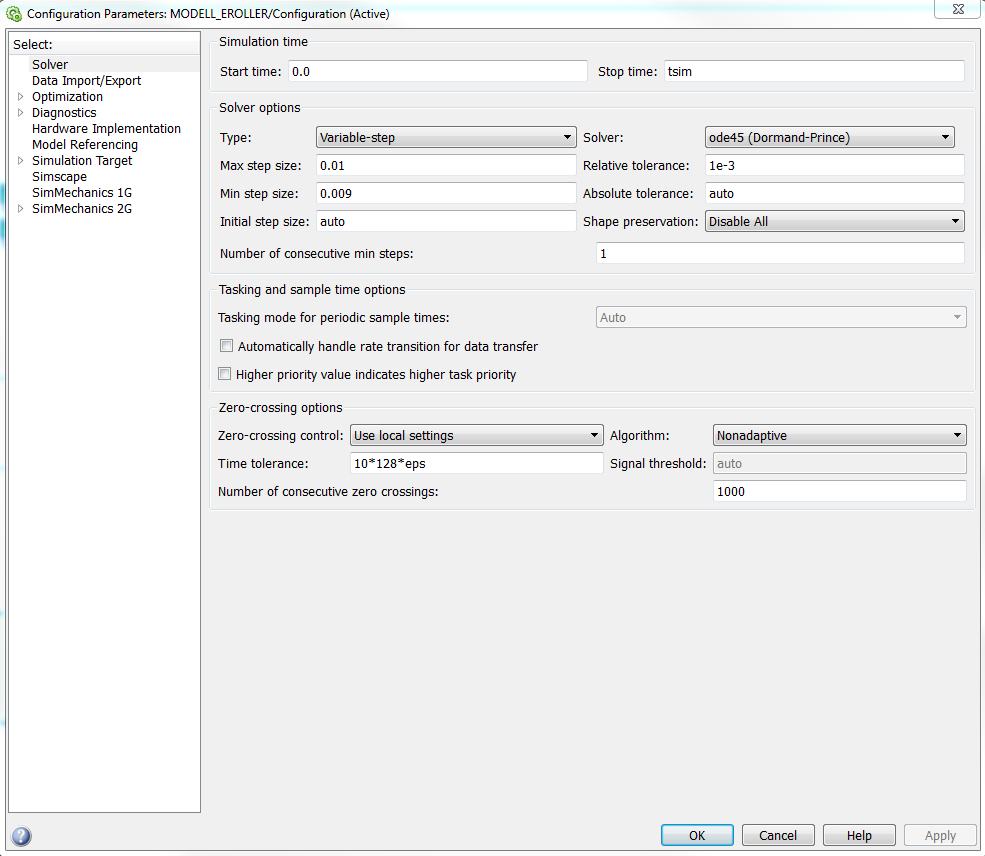
Task: Open the Solver ode45 dropdown
Action: click(x=829, y=137)
